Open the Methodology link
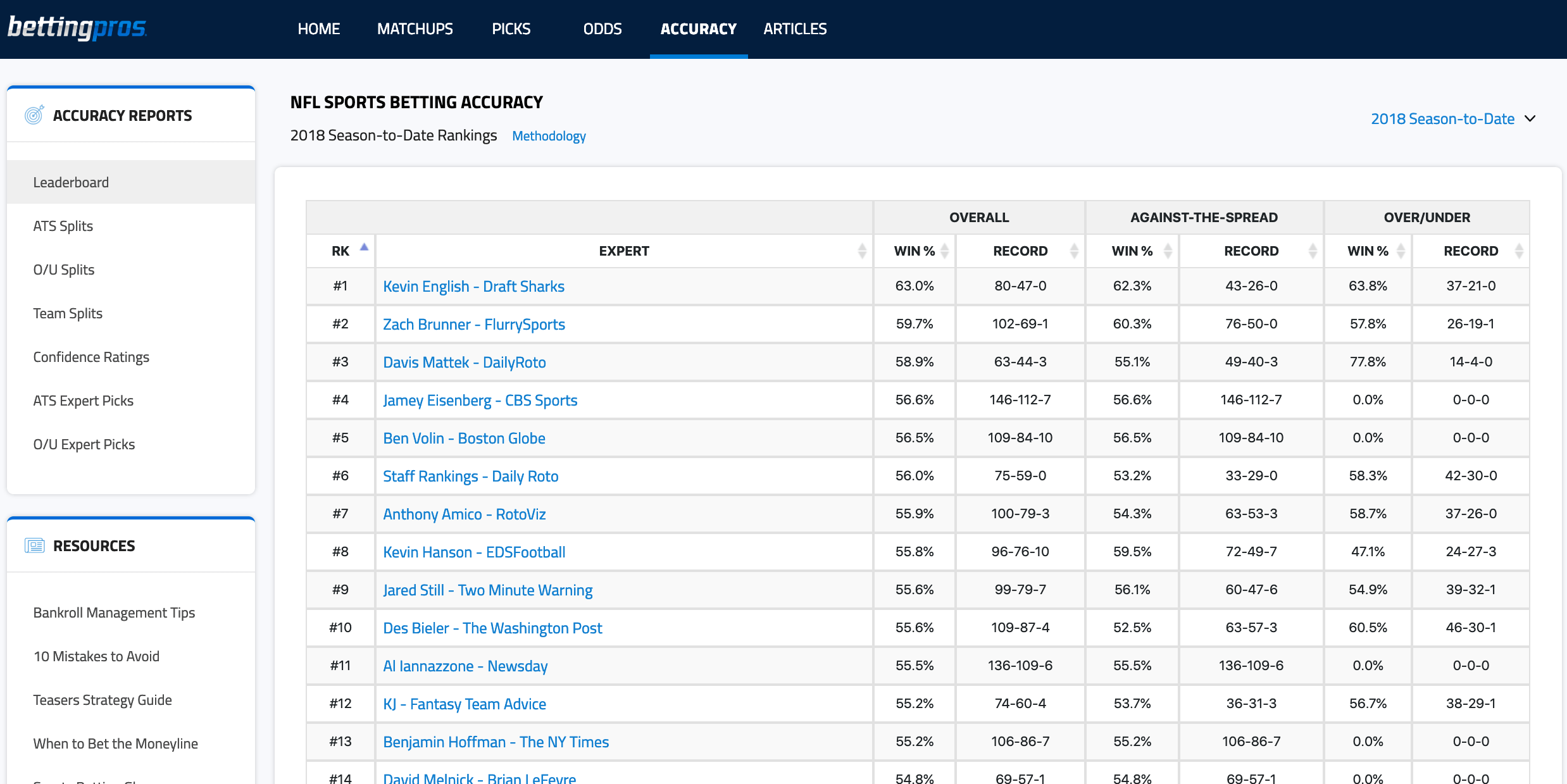The width and height of the screenshot is (1567, 784). click(548, 135)
